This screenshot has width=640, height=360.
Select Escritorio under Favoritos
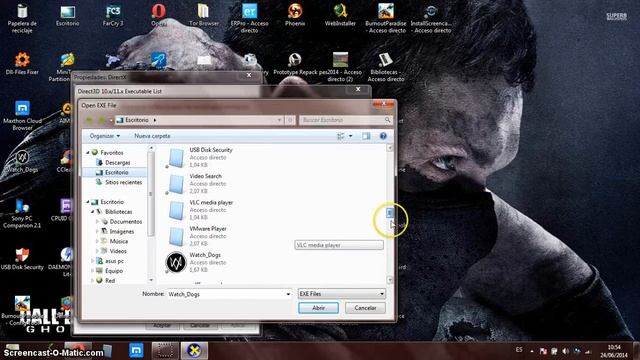pyautogui.click(x=117, y=172)
